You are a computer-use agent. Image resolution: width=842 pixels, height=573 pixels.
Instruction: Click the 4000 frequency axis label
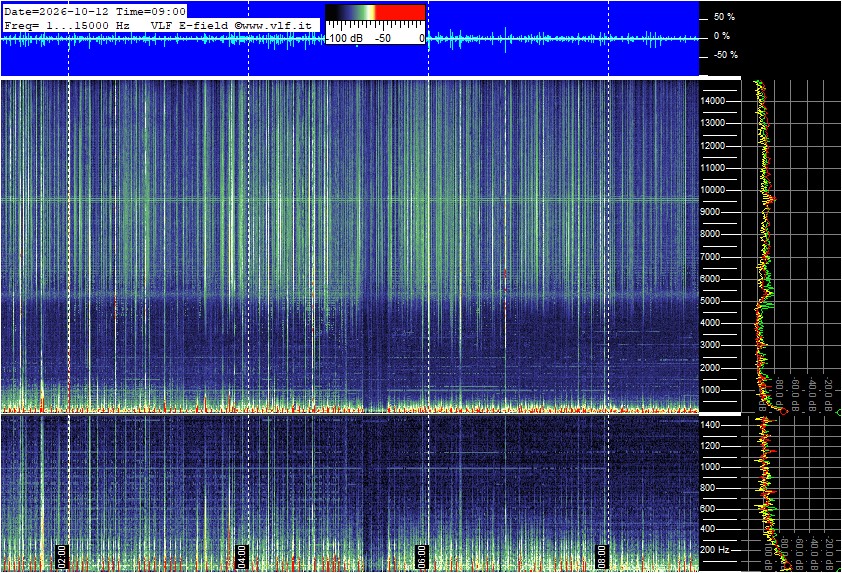pos(710,323)
